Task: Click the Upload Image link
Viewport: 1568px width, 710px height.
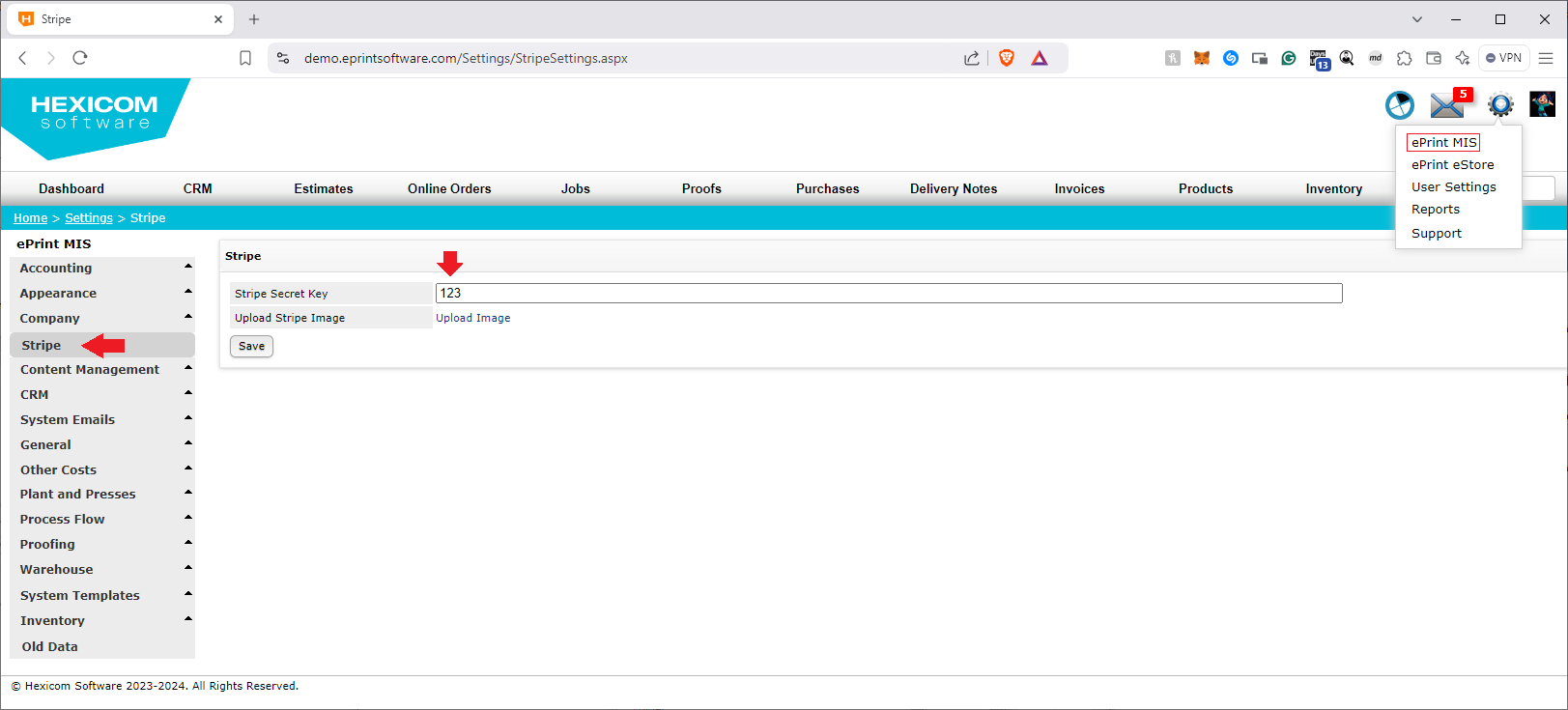Action: click(x=473, y=318)
